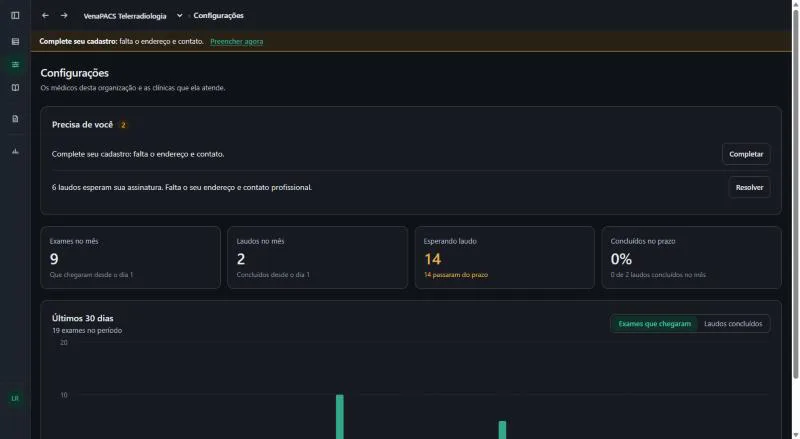This screenshot has width=800, height=439.
Task: Click '6 laudos esperam sua assinatura' message
Action: click(182, 187)
